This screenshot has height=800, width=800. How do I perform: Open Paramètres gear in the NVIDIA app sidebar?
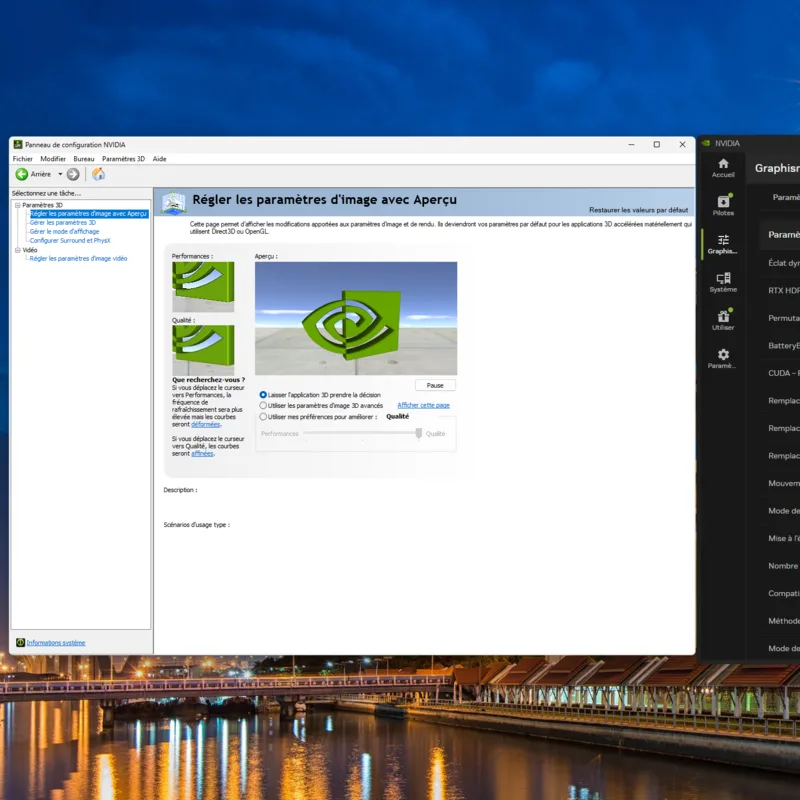(x=723, y=359)
